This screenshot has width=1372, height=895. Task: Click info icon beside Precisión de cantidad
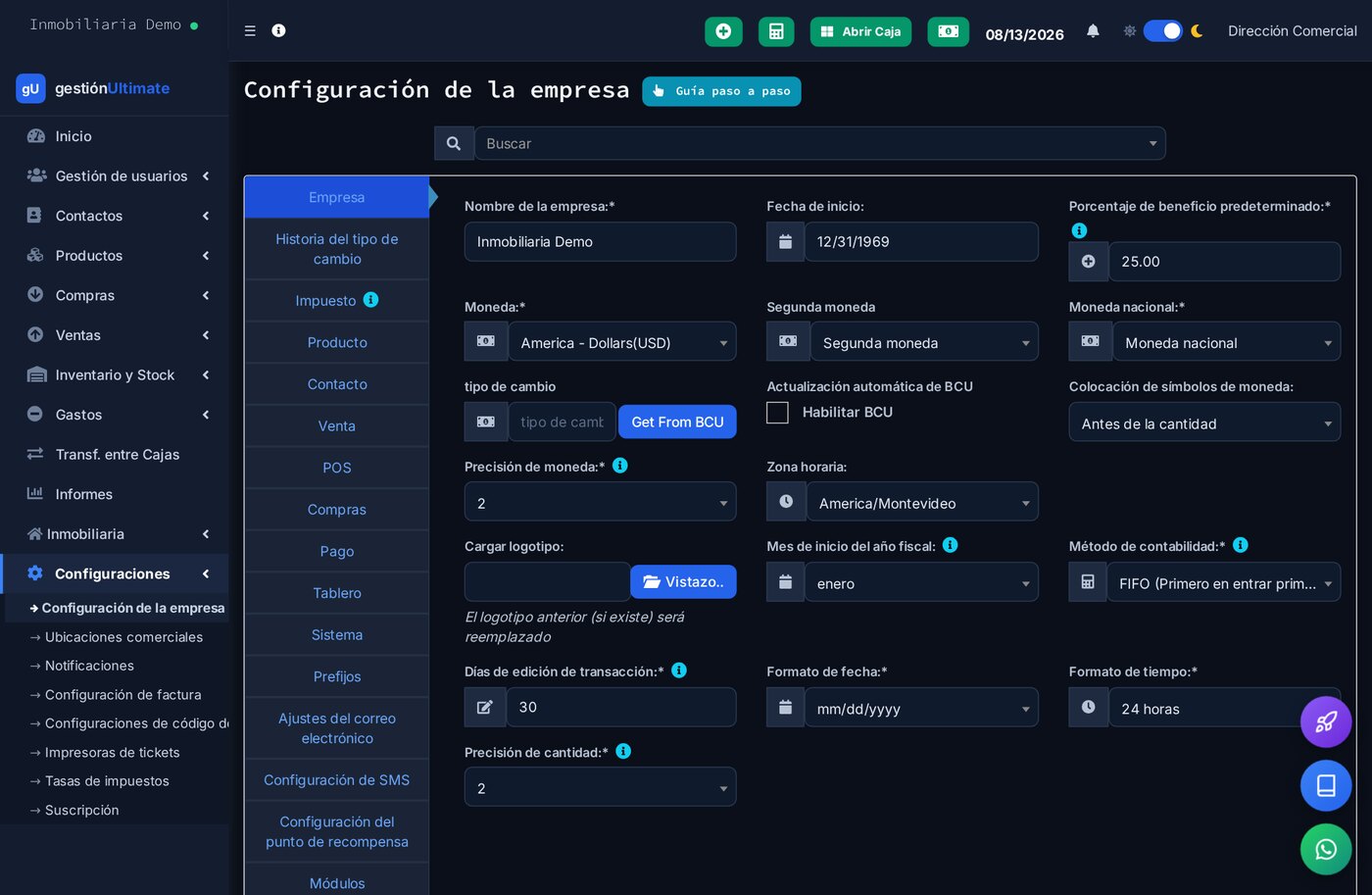pyautogui.click(x=623, y=751)
